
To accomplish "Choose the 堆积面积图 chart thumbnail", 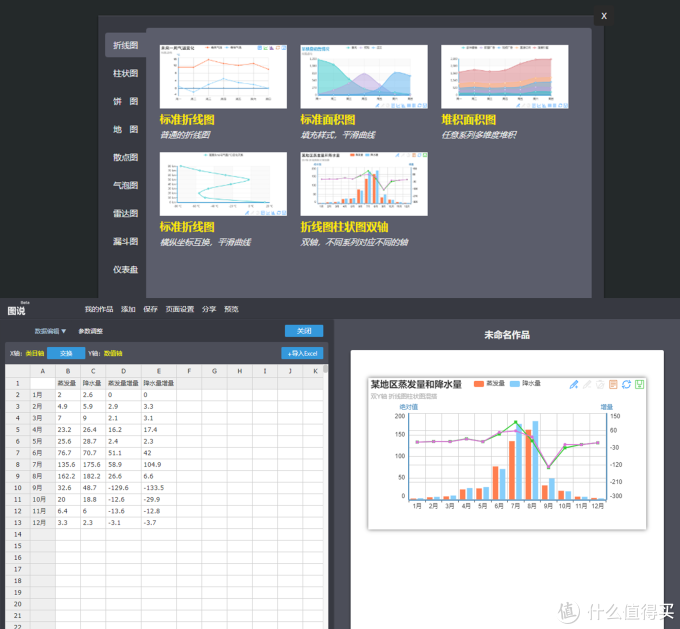I will point(504,76).
